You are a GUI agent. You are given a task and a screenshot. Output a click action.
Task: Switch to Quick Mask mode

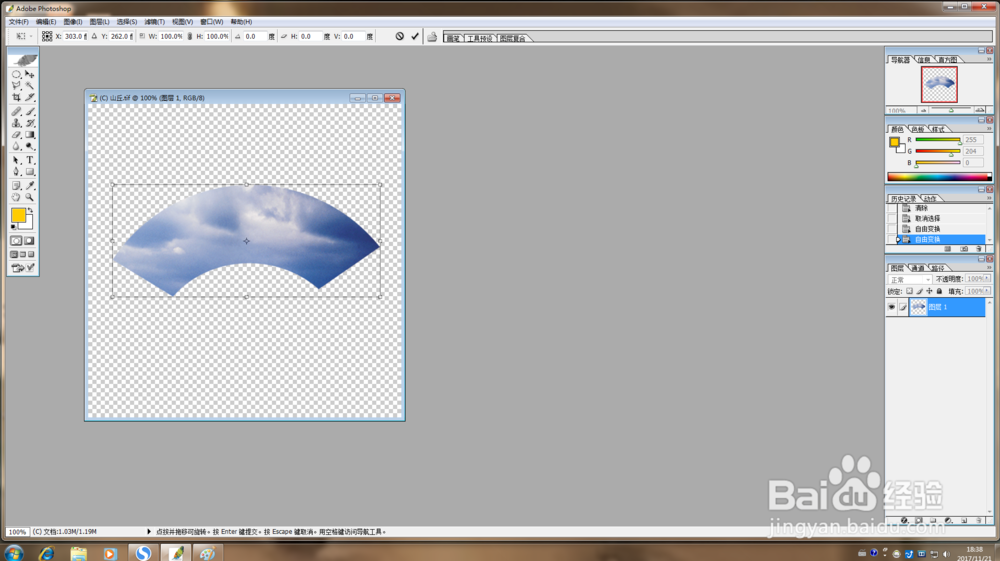[x=29, y=240]
